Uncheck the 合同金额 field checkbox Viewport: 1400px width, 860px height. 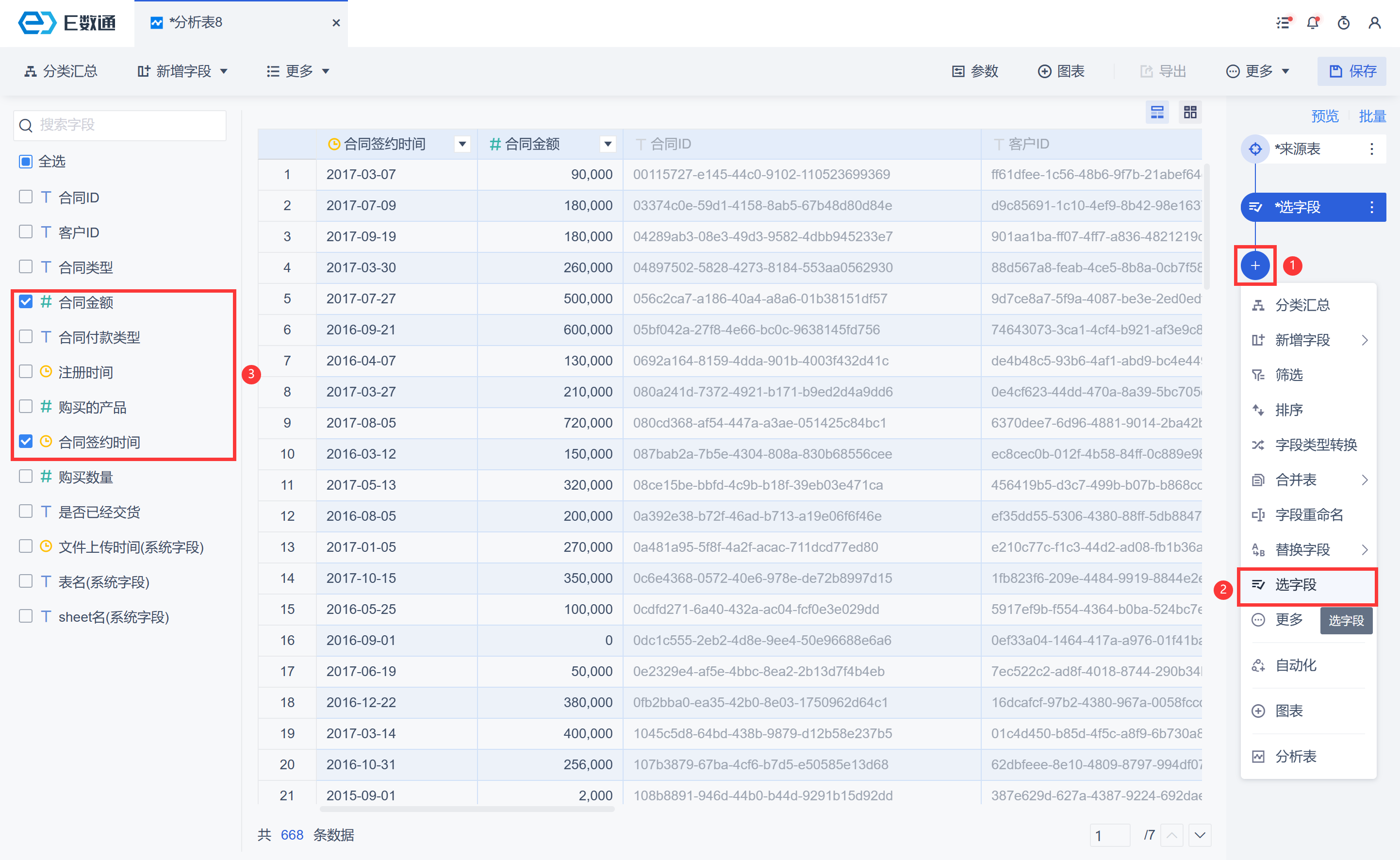coord(26,301)
